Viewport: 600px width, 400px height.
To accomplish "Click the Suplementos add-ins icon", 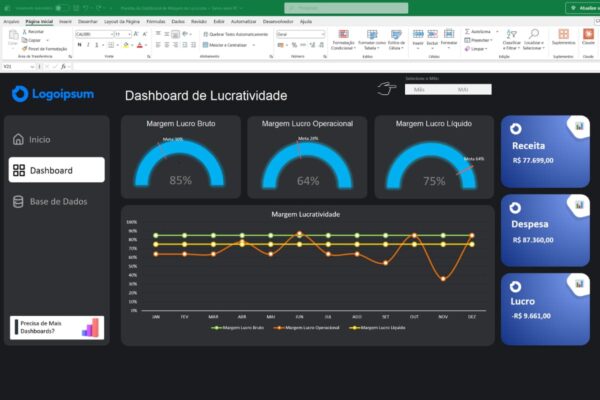I will pyautogui.click(x=563, y=34).
